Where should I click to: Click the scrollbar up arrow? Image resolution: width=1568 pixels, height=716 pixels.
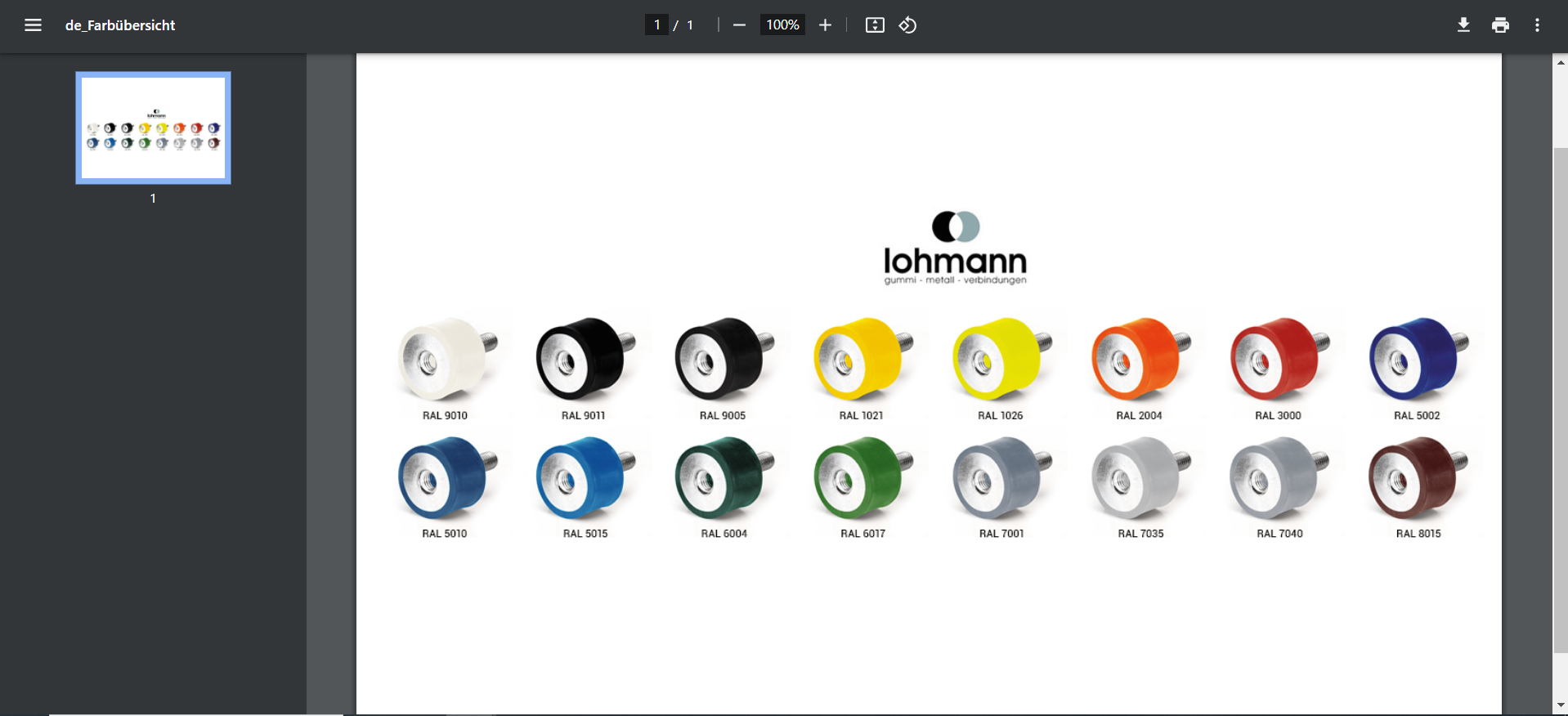click(x=1561, y=62)
